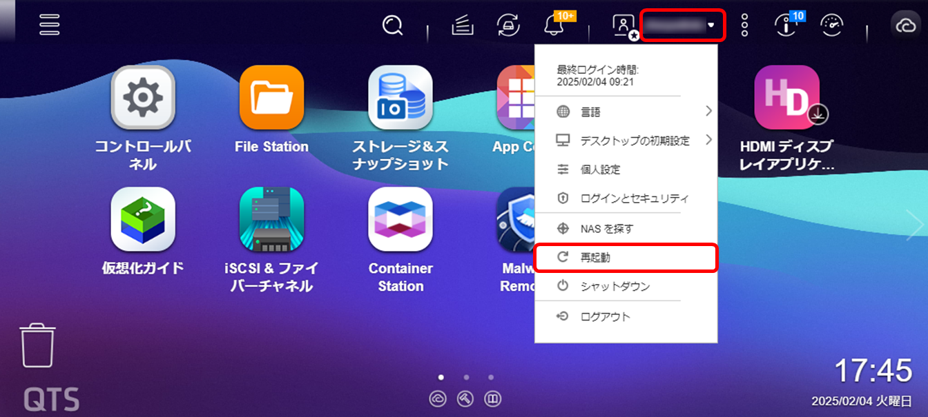
Task: Open the main hamburger menu
Action: tap(49, 25)
